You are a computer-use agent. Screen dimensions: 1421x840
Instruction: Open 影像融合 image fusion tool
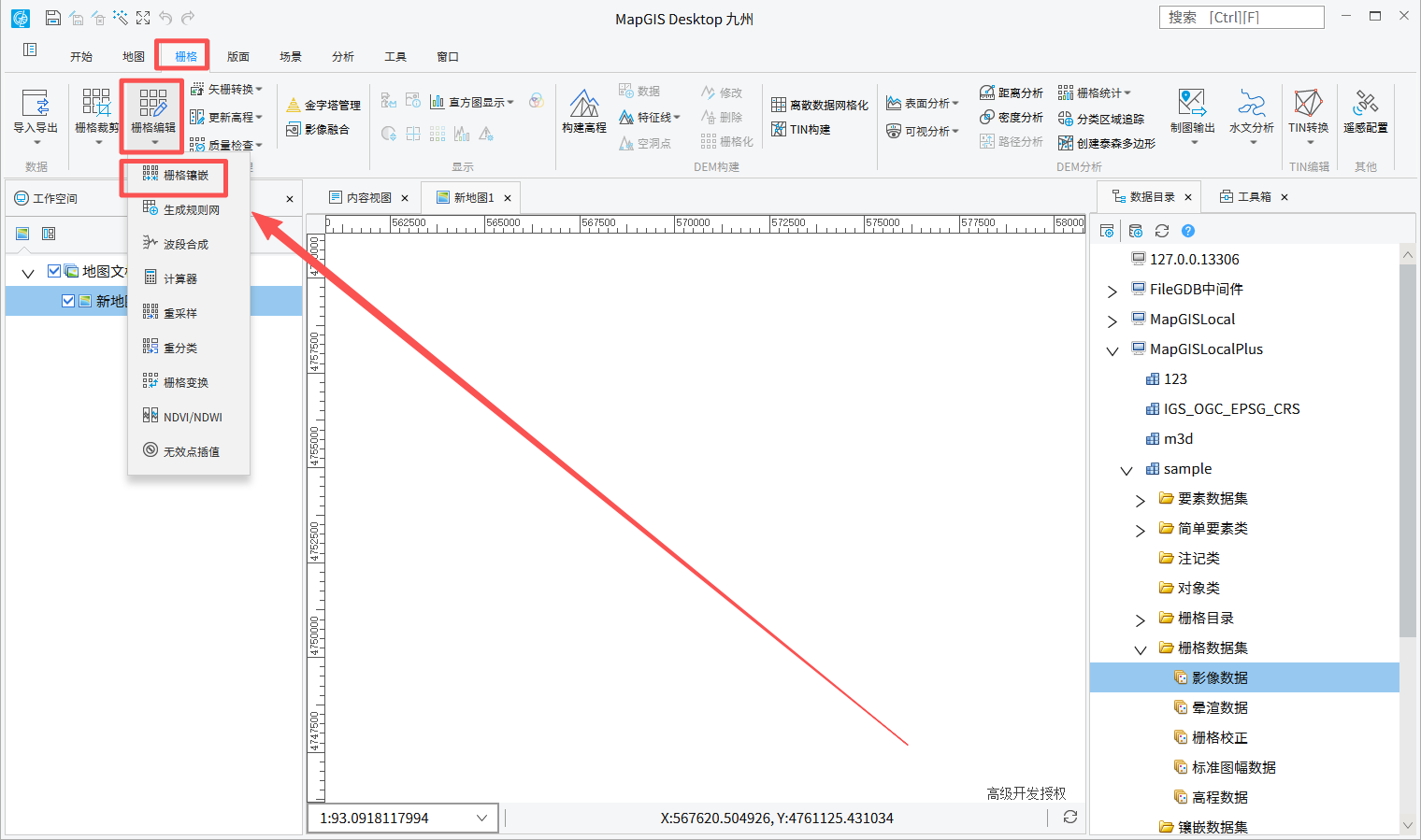coord(318,129)
